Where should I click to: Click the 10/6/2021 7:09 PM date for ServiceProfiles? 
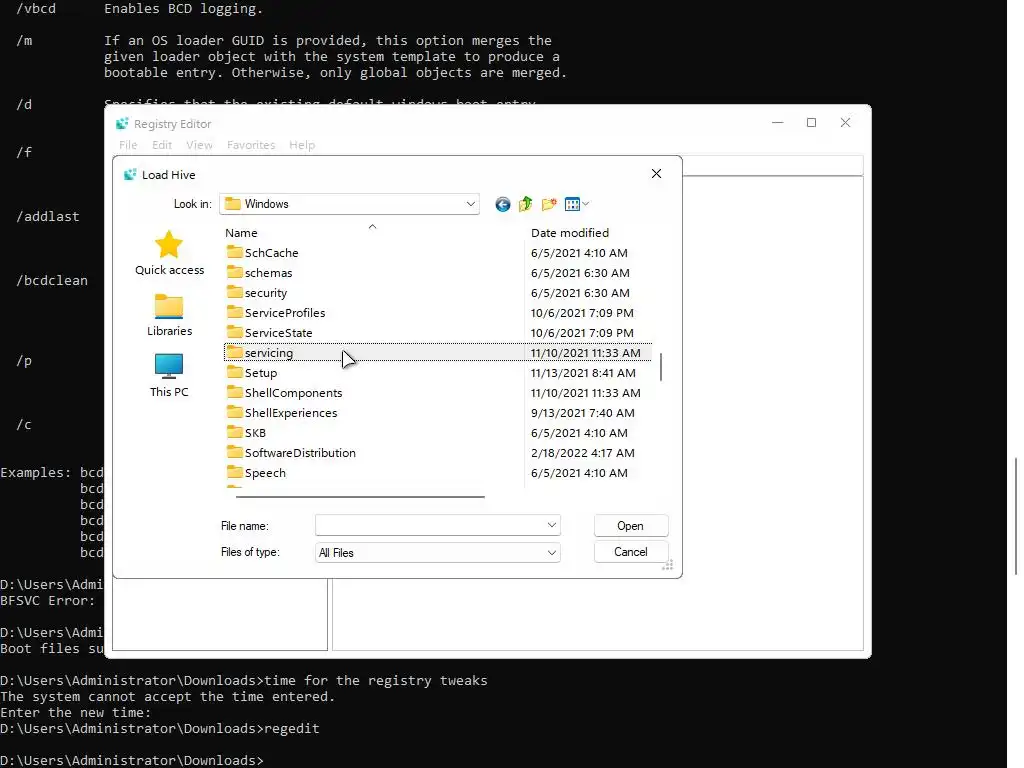click(582, 313)
